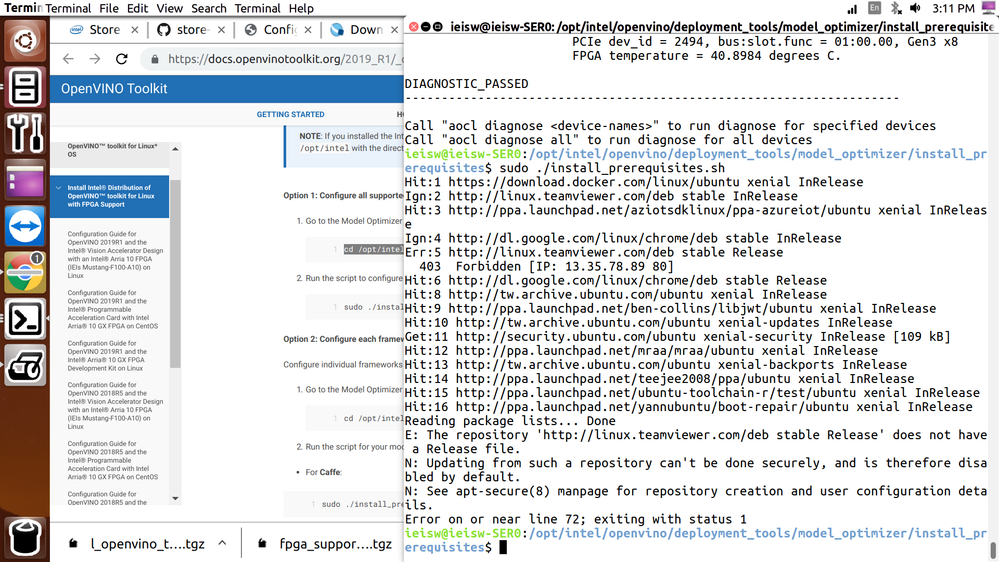Open 2018R5 Programmable Acceleration Card CentOS guide
This screenshot has height=562, width=999.
(x=113, y=460)
